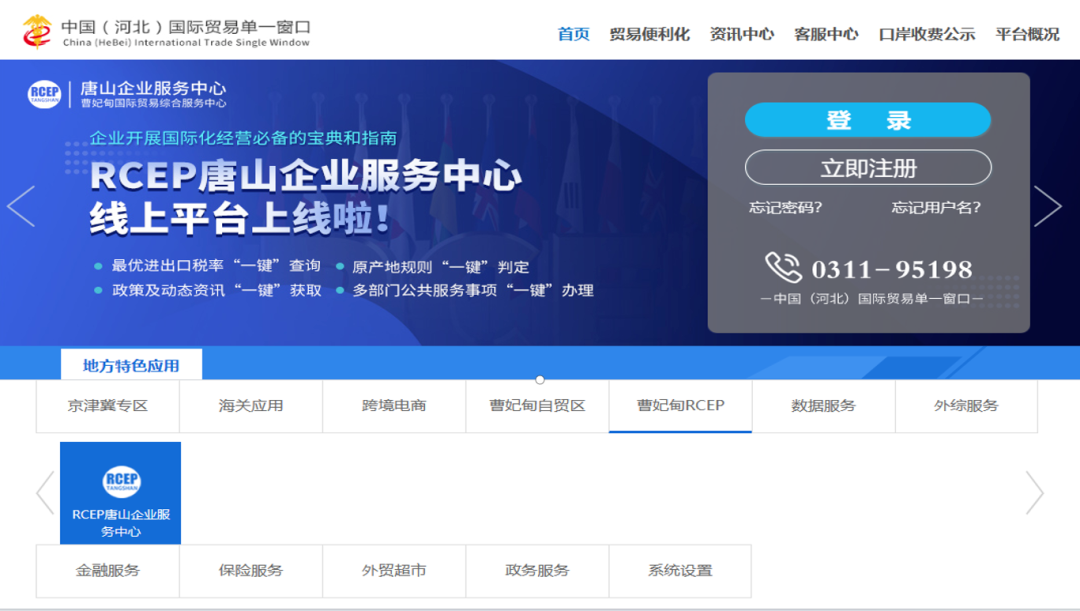The image size is (1080, 611).
Task: Click the phone handset icon beside 0311-95198
Action: point(783,267)
